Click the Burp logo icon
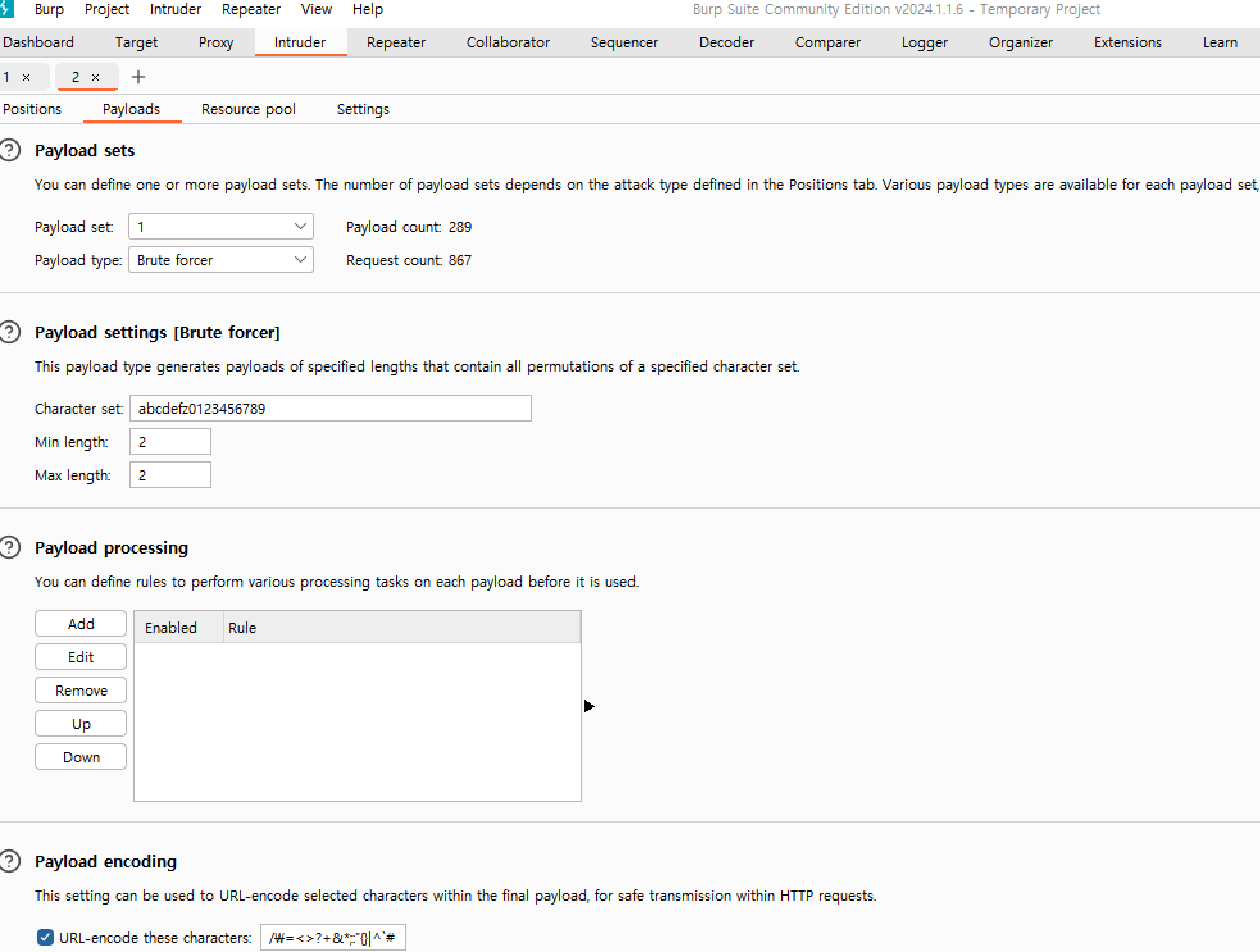 point(6,9)
